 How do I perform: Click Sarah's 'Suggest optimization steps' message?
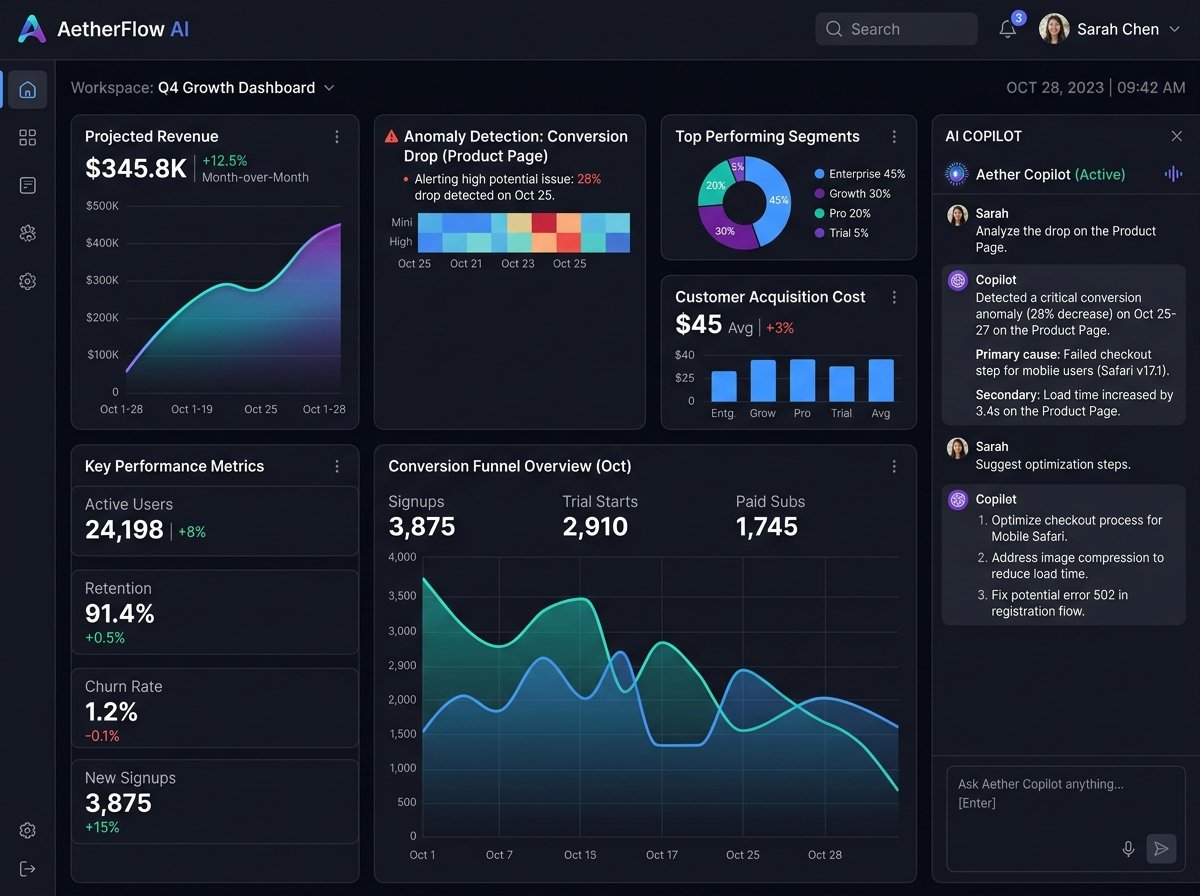click(1053, 465)
